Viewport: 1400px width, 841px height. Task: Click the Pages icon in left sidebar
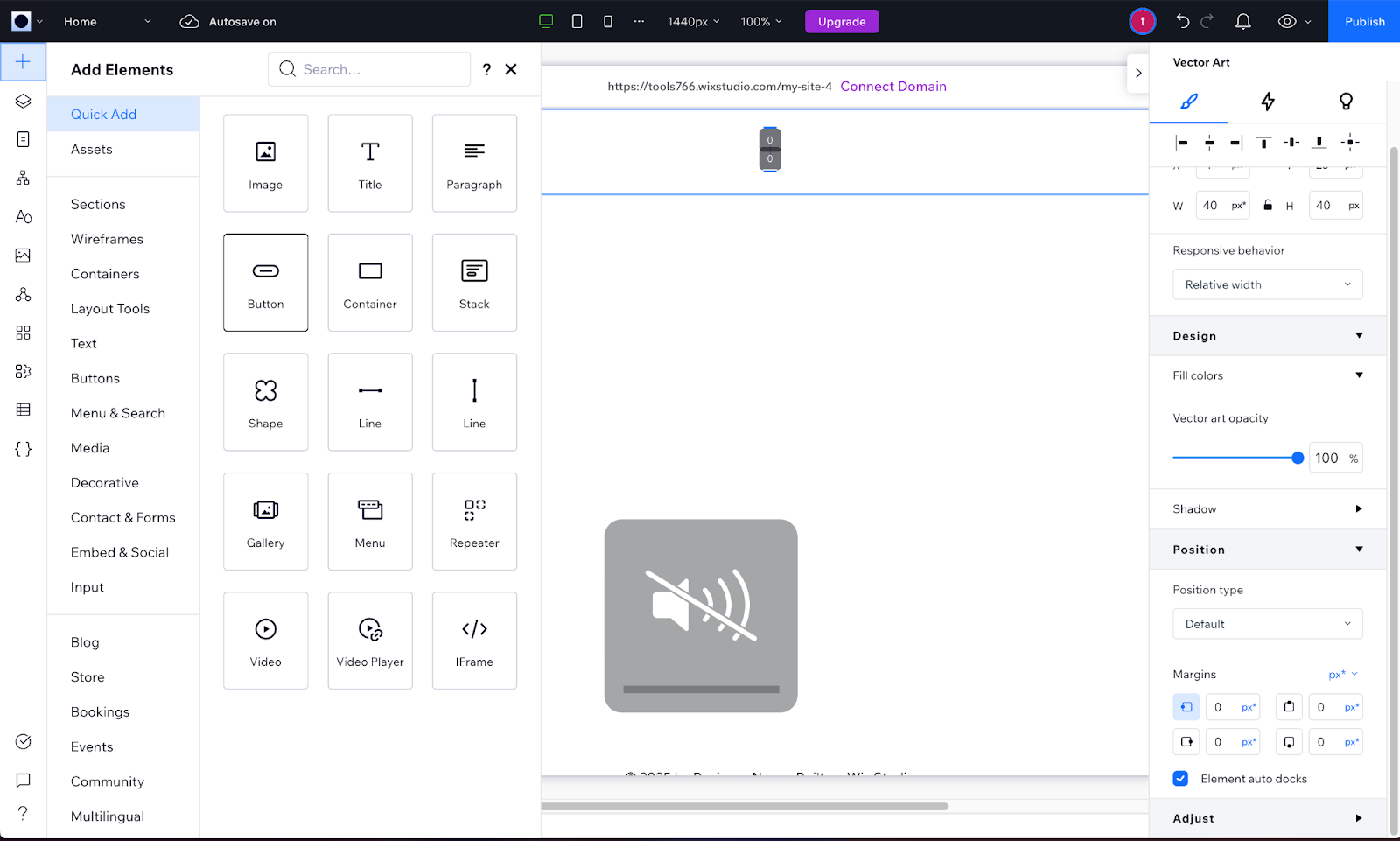pos(24,139)
